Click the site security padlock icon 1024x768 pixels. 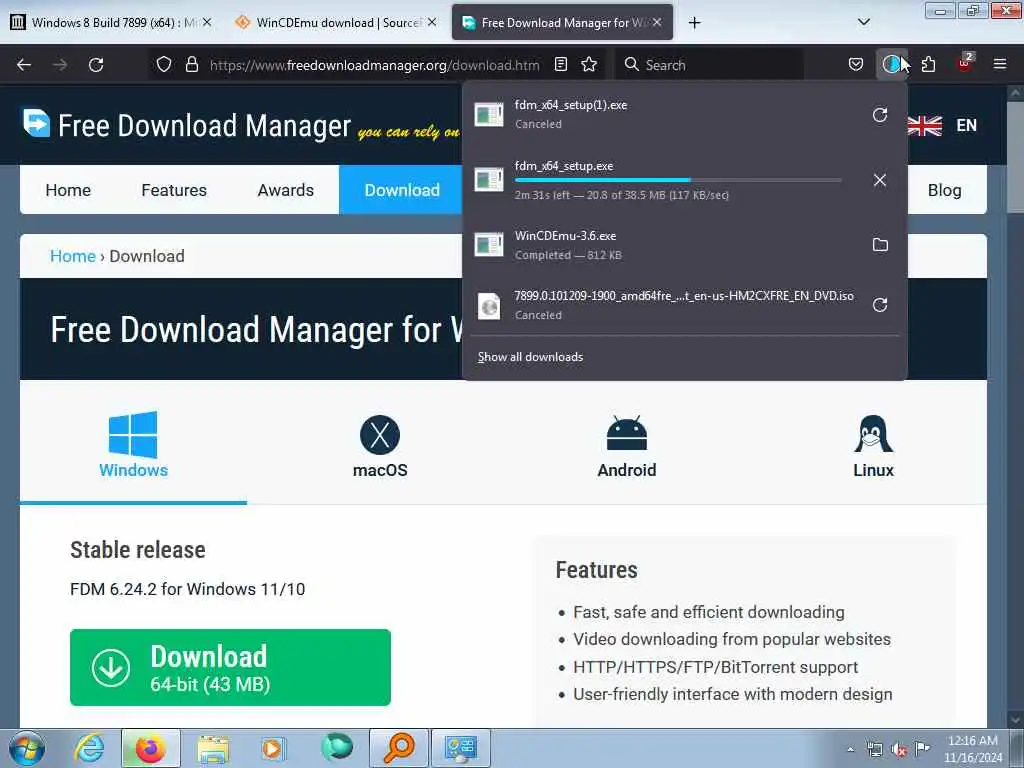[191, 65]
